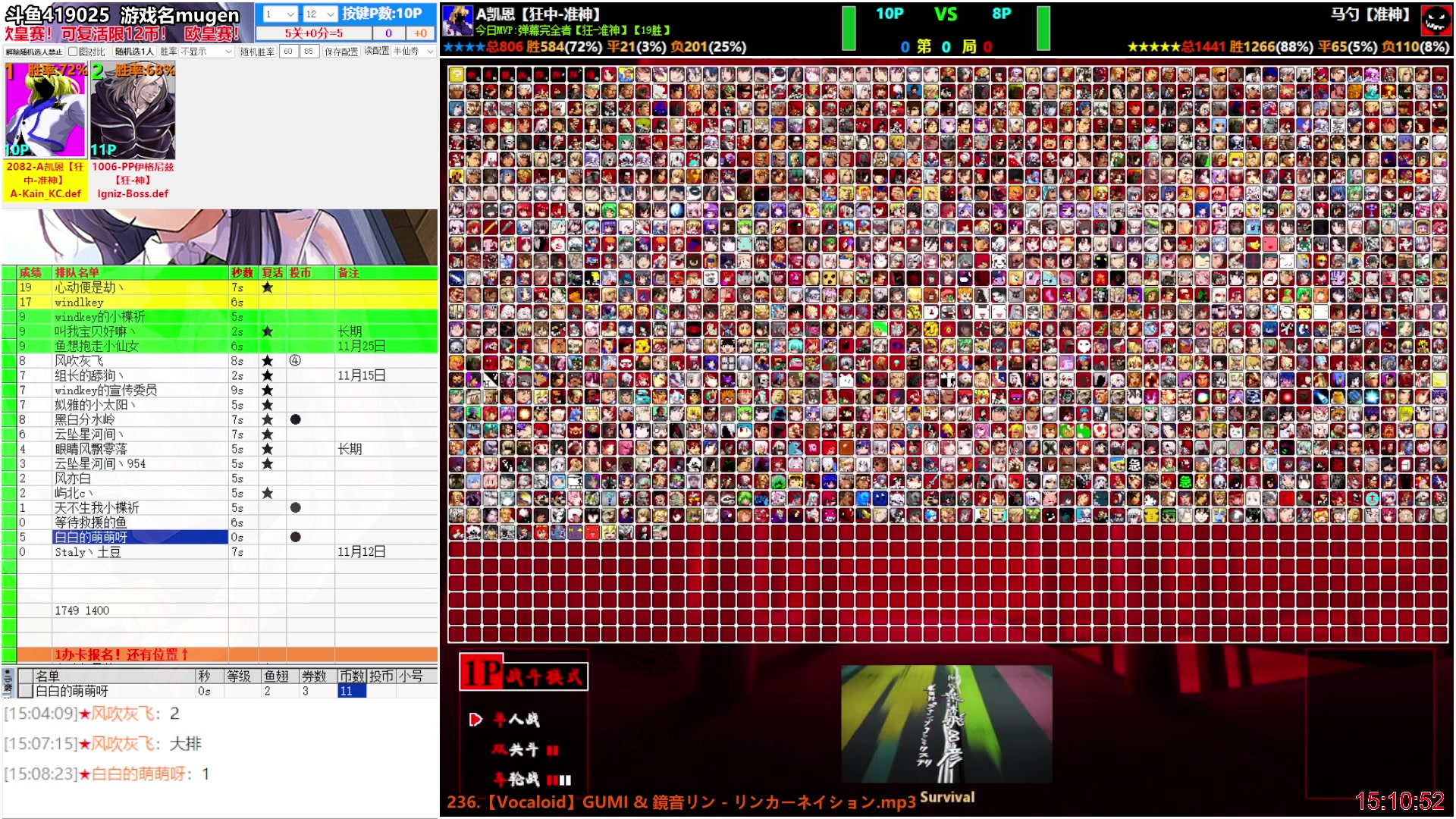This screenshot has width=1456, height=819.
Task: Click the purple 0 button
Action: click(x=388, y=33)
